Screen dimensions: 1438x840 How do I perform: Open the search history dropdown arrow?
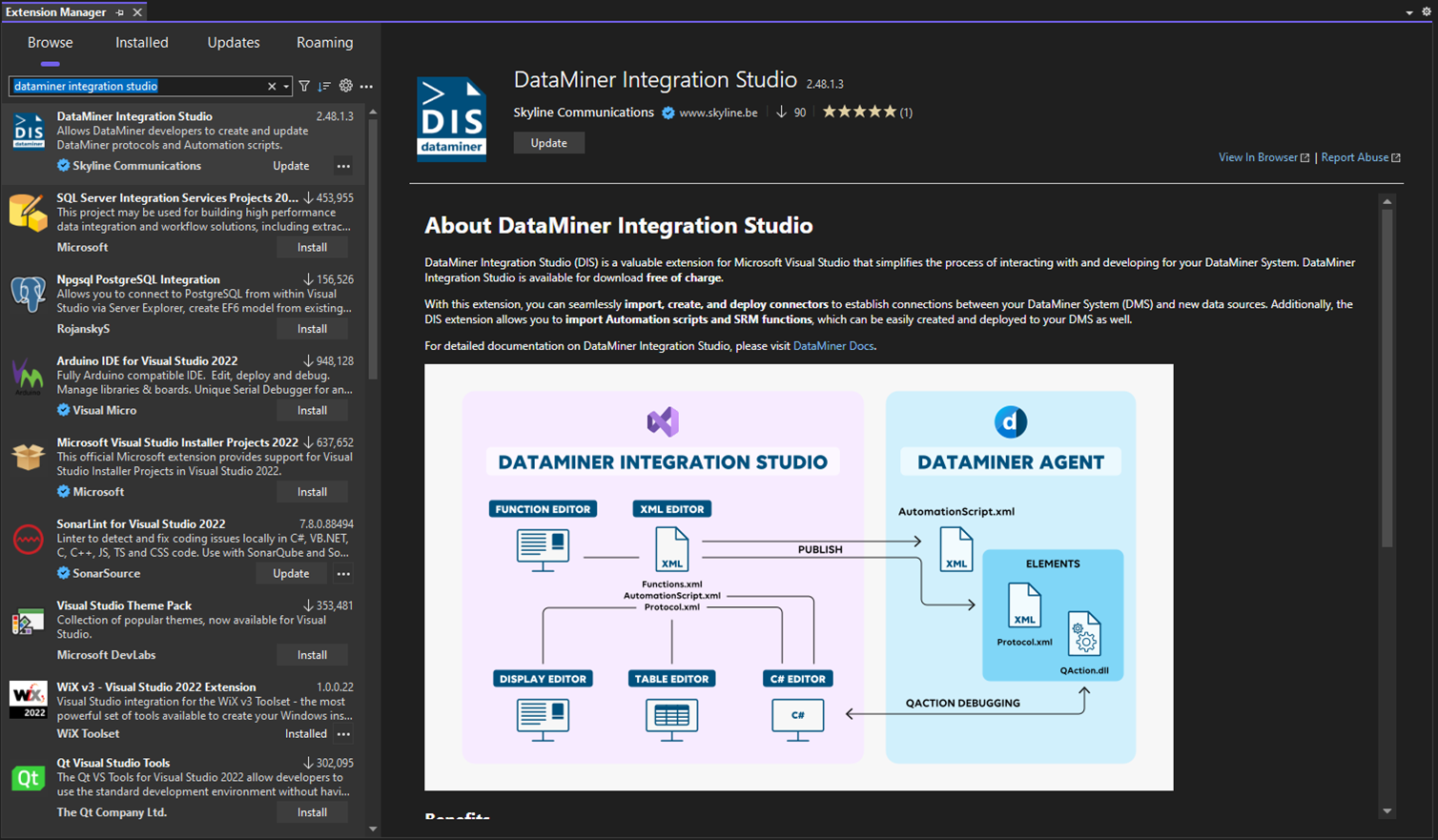point(285,87)
